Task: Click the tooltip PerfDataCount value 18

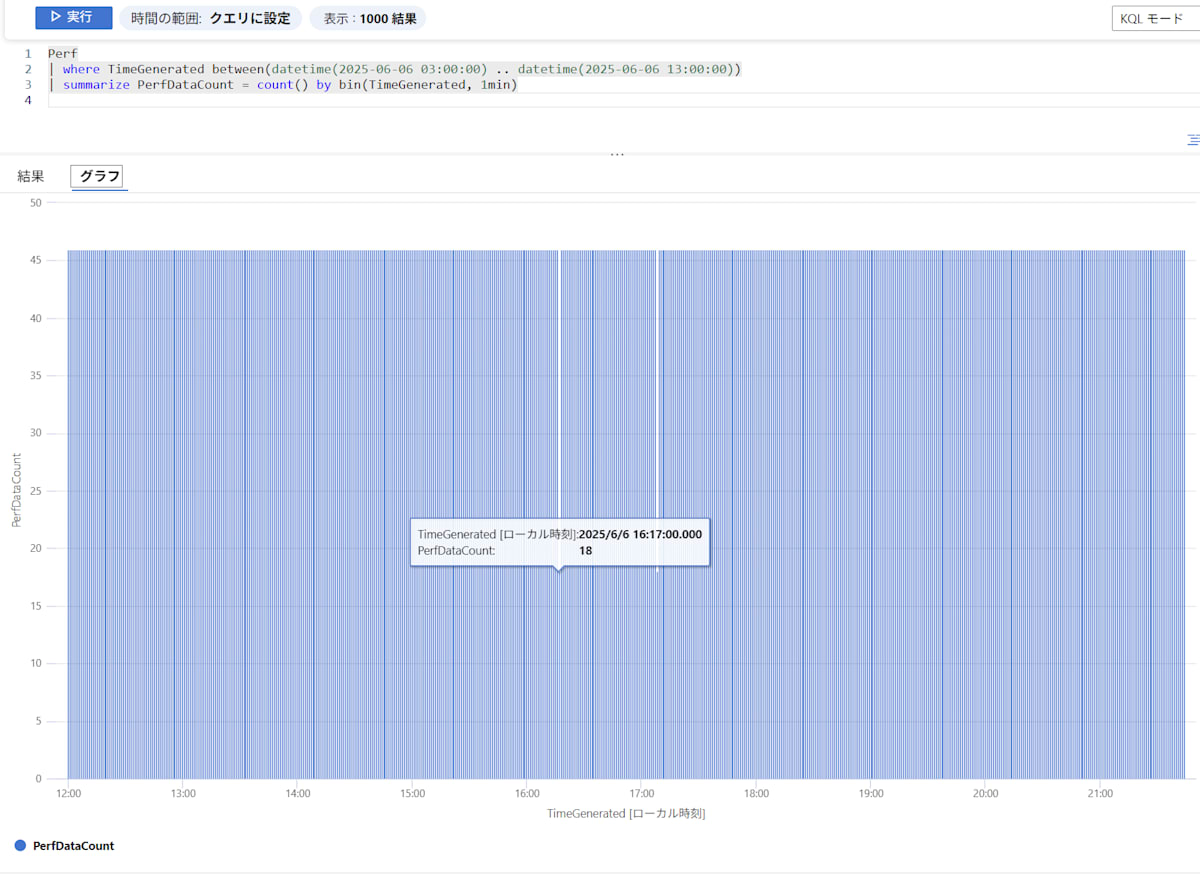Action: click(586, 551)
